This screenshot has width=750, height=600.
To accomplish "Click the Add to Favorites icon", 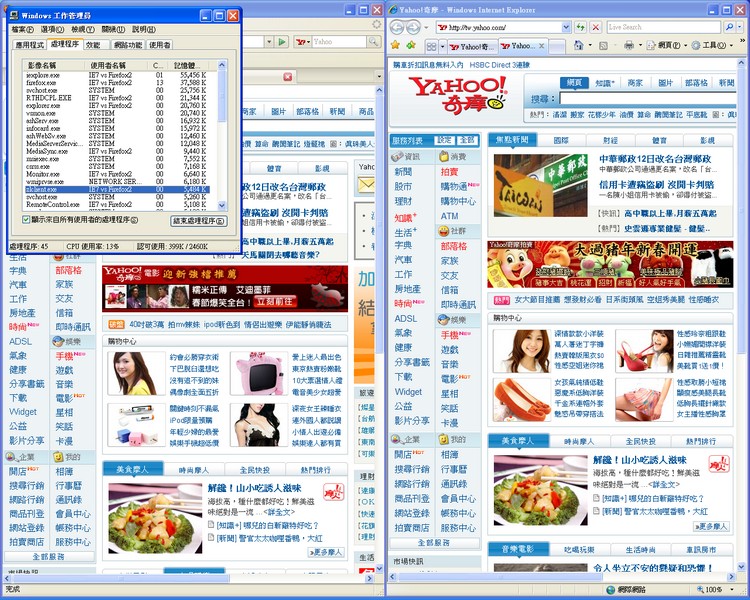I will tap(410, 45).
